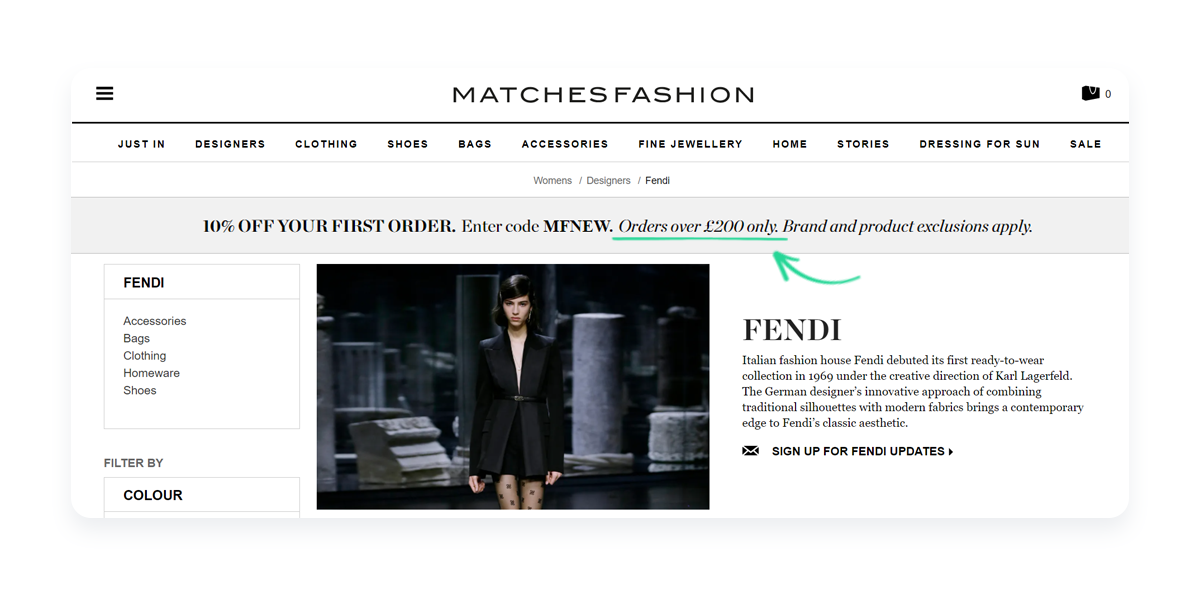Go to the Shoes nav section
Image resolution: width=1200 pixels, height=592 pixels.
pyautogui.click(x=408, y=144)
